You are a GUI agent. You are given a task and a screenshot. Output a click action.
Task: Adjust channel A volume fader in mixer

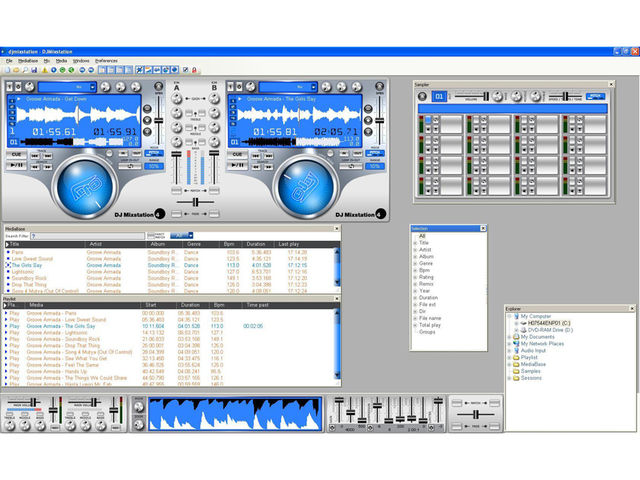click(176, 154)
